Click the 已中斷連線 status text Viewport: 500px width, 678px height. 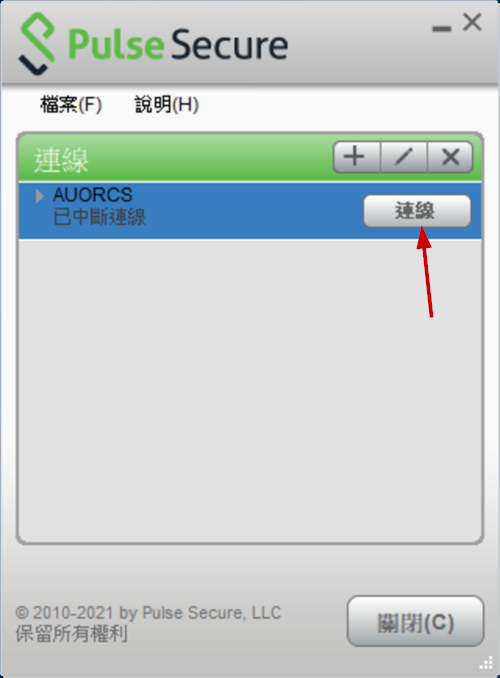(x=99, y=217)
